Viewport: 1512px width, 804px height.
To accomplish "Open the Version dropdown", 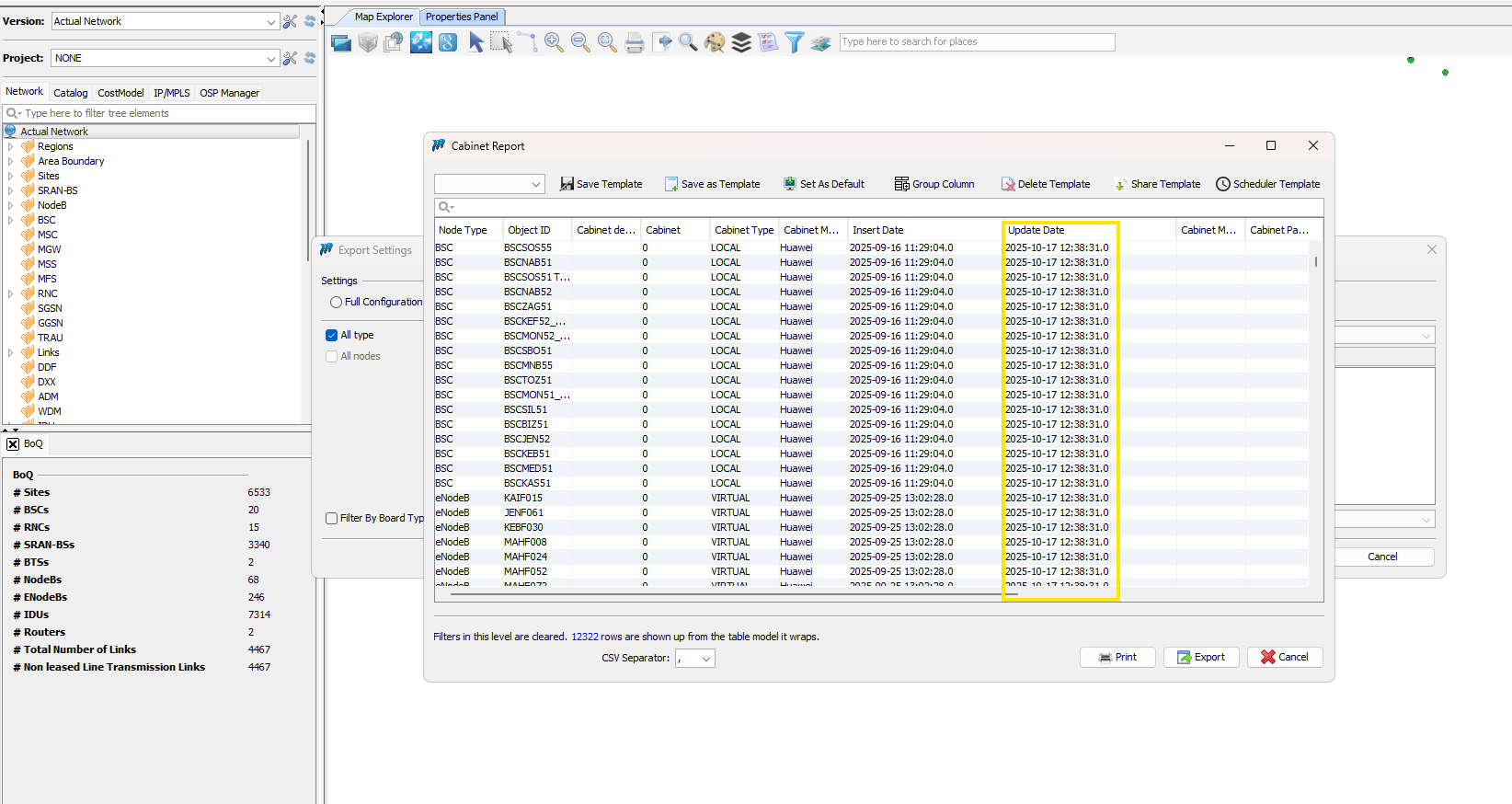I will tap(270, 21).
